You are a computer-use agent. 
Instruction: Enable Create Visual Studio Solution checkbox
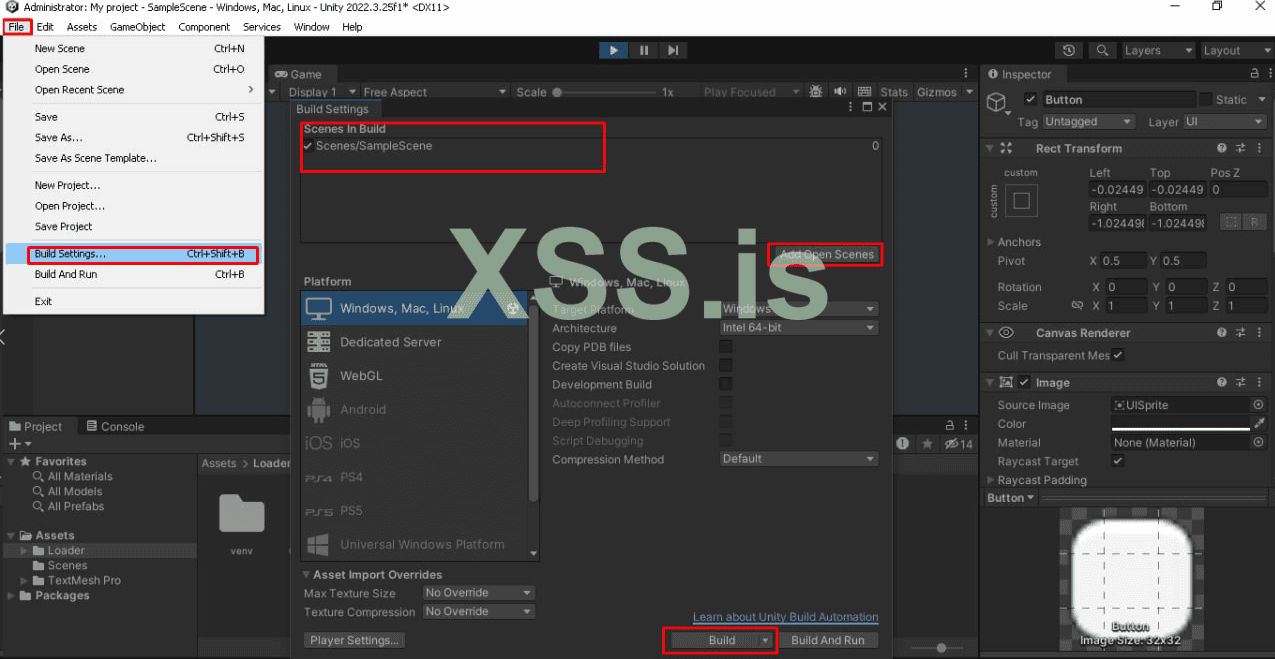click(726, 366)
